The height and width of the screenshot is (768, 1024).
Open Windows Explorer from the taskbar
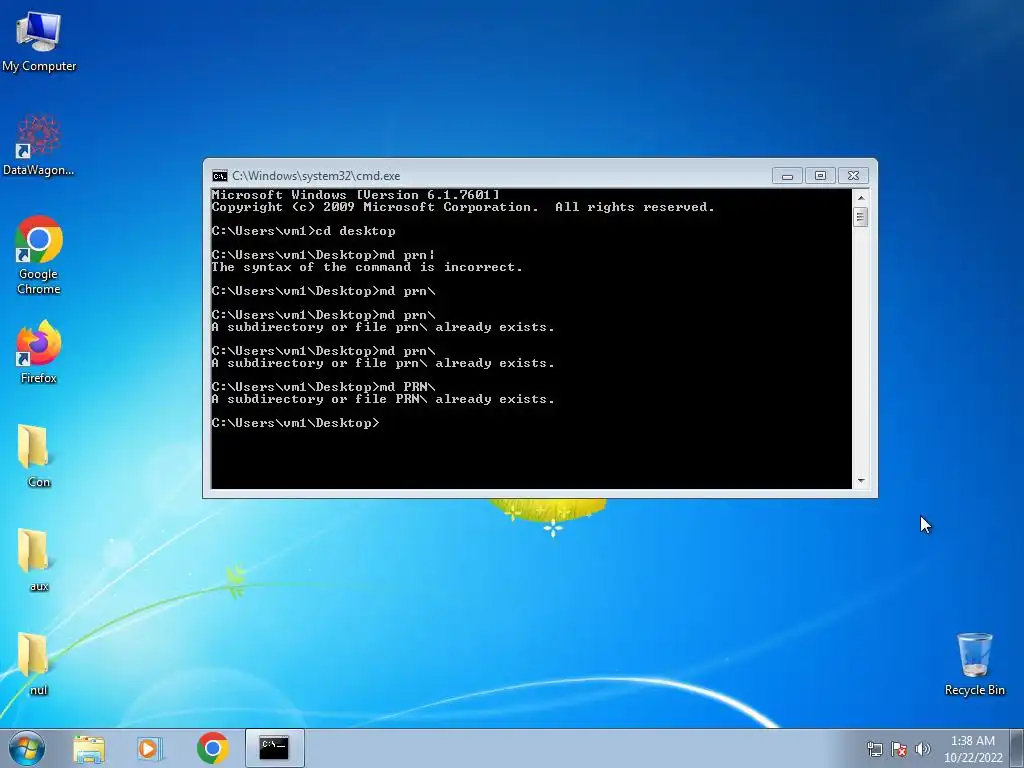(89, 748)
